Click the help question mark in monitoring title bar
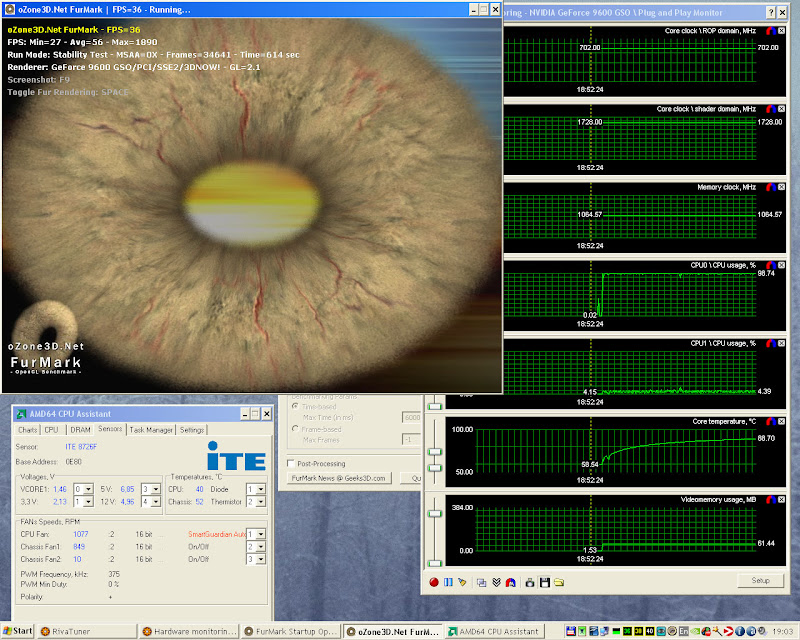This screenshot has height=640, width=800. click(x=771, y=13)
